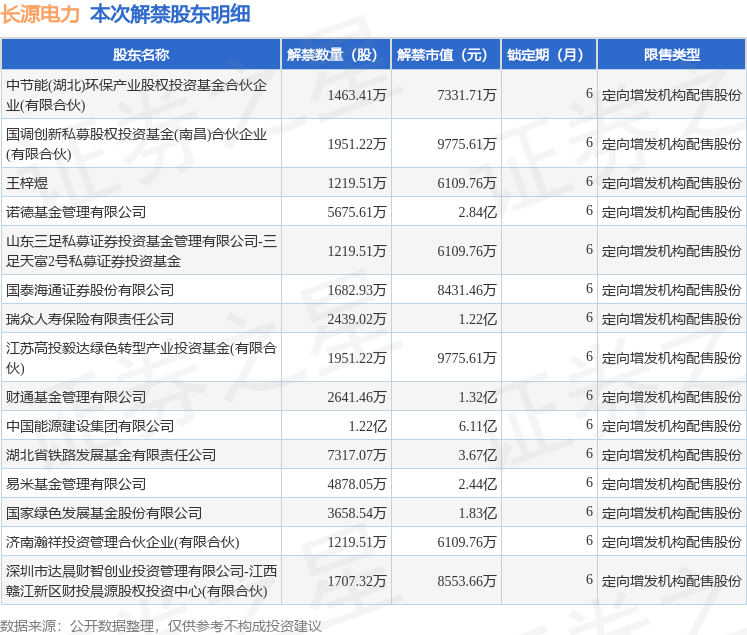Click lock period 6 in 诺德基金 row

[x=589, y=210]
